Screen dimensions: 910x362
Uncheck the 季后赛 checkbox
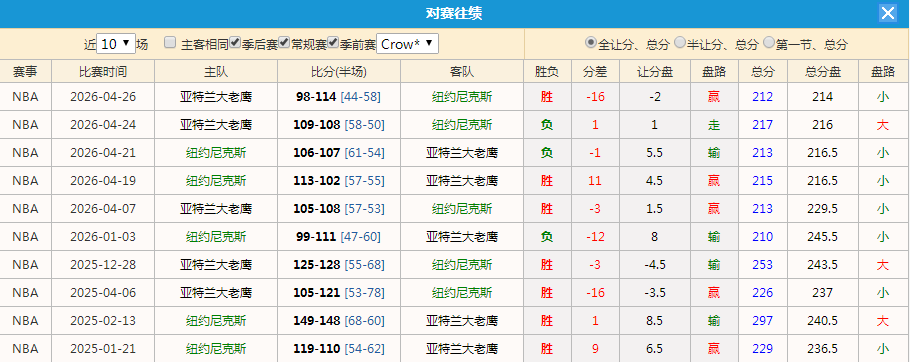tap(236, 42)
